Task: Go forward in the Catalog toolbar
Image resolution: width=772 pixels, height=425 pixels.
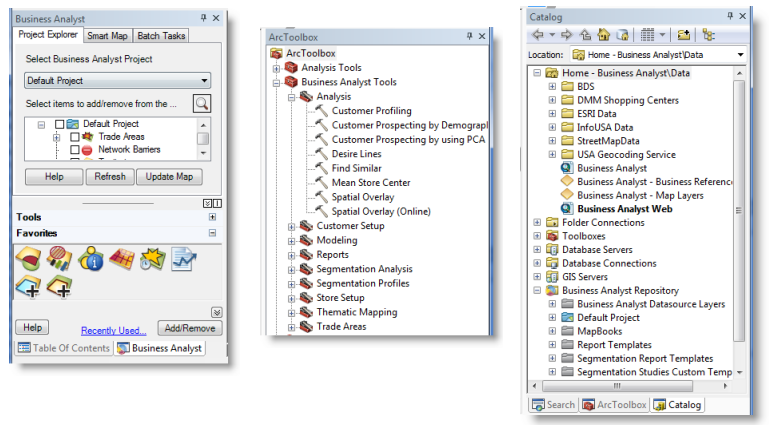Action: [567, 35]
